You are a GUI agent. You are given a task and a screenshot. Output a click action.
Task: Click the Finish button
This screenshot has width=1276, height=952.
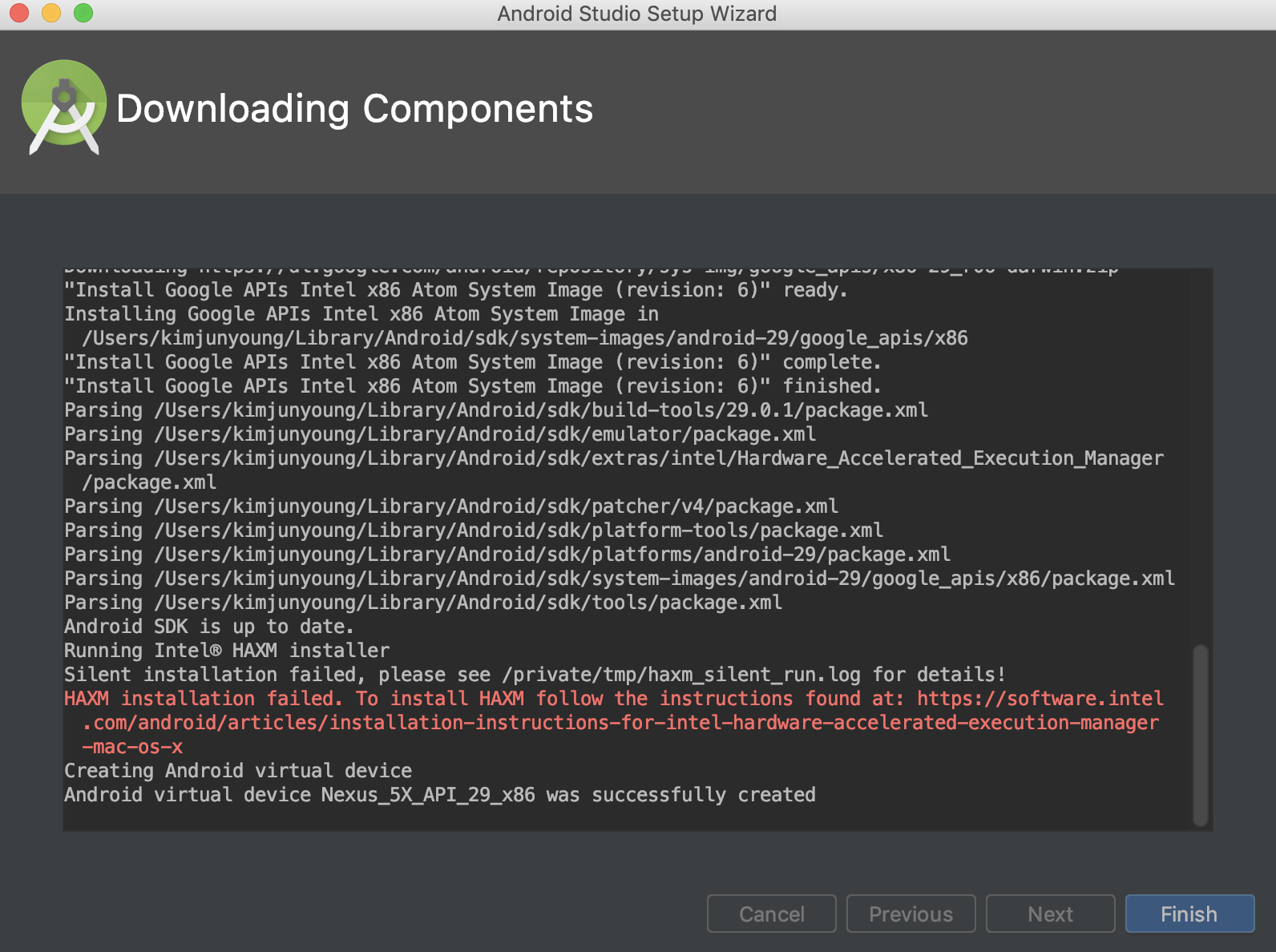[x=1189, y=914]
